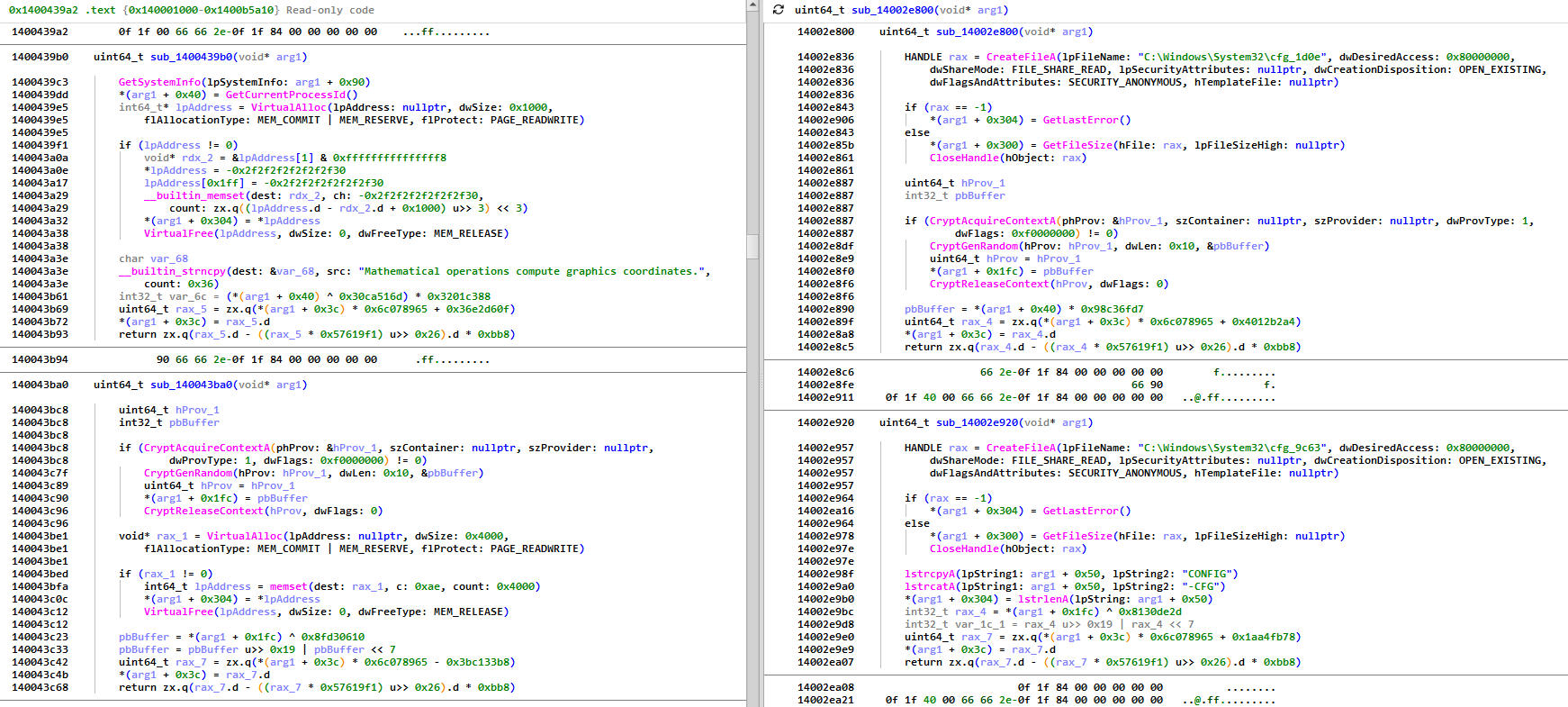
Task: Click CryptAcquireContextA in sub_140043ba0
Action: (x=207, y=448)
